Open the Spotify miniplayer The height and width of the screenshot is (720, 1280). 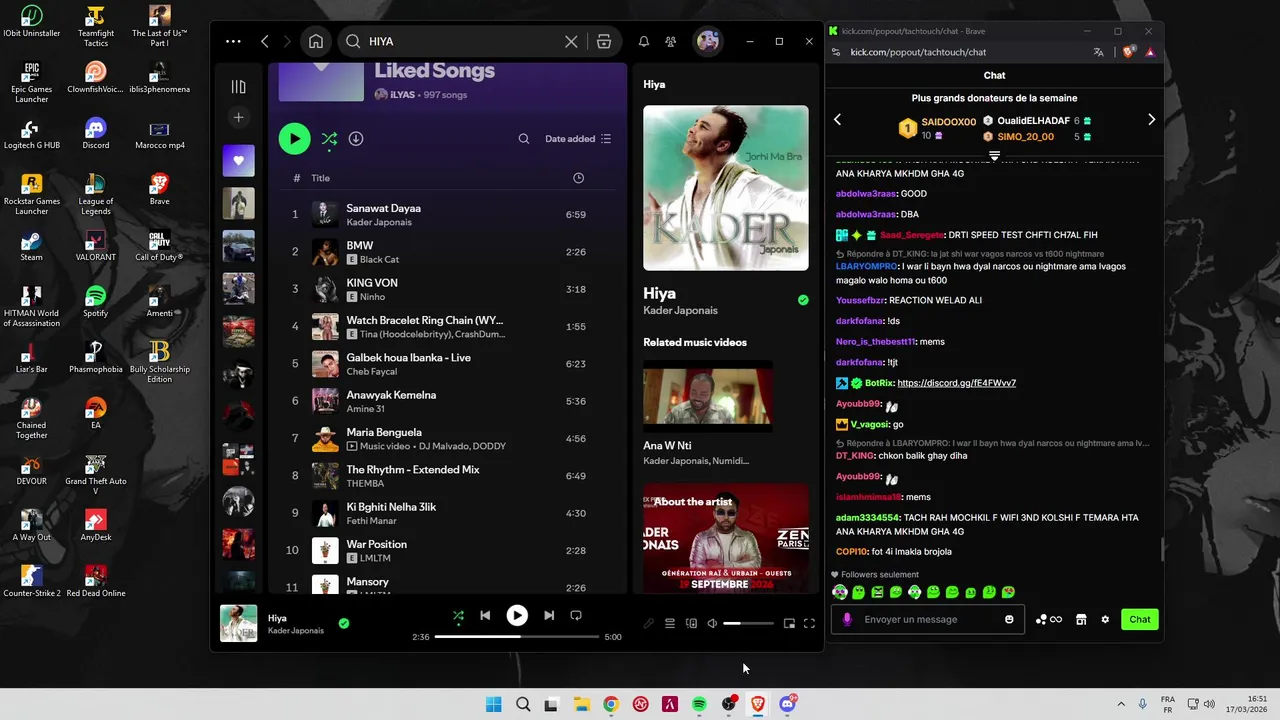(x=789, y=624)
